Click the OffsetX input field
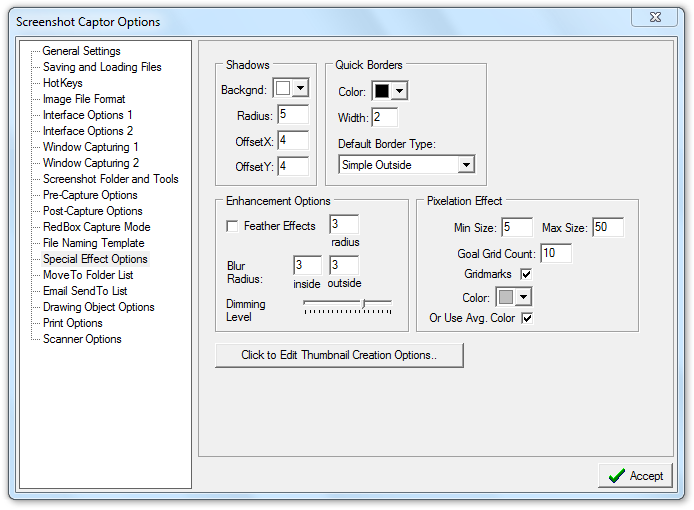This screenshot has width=694, height=510. [293, 140]
